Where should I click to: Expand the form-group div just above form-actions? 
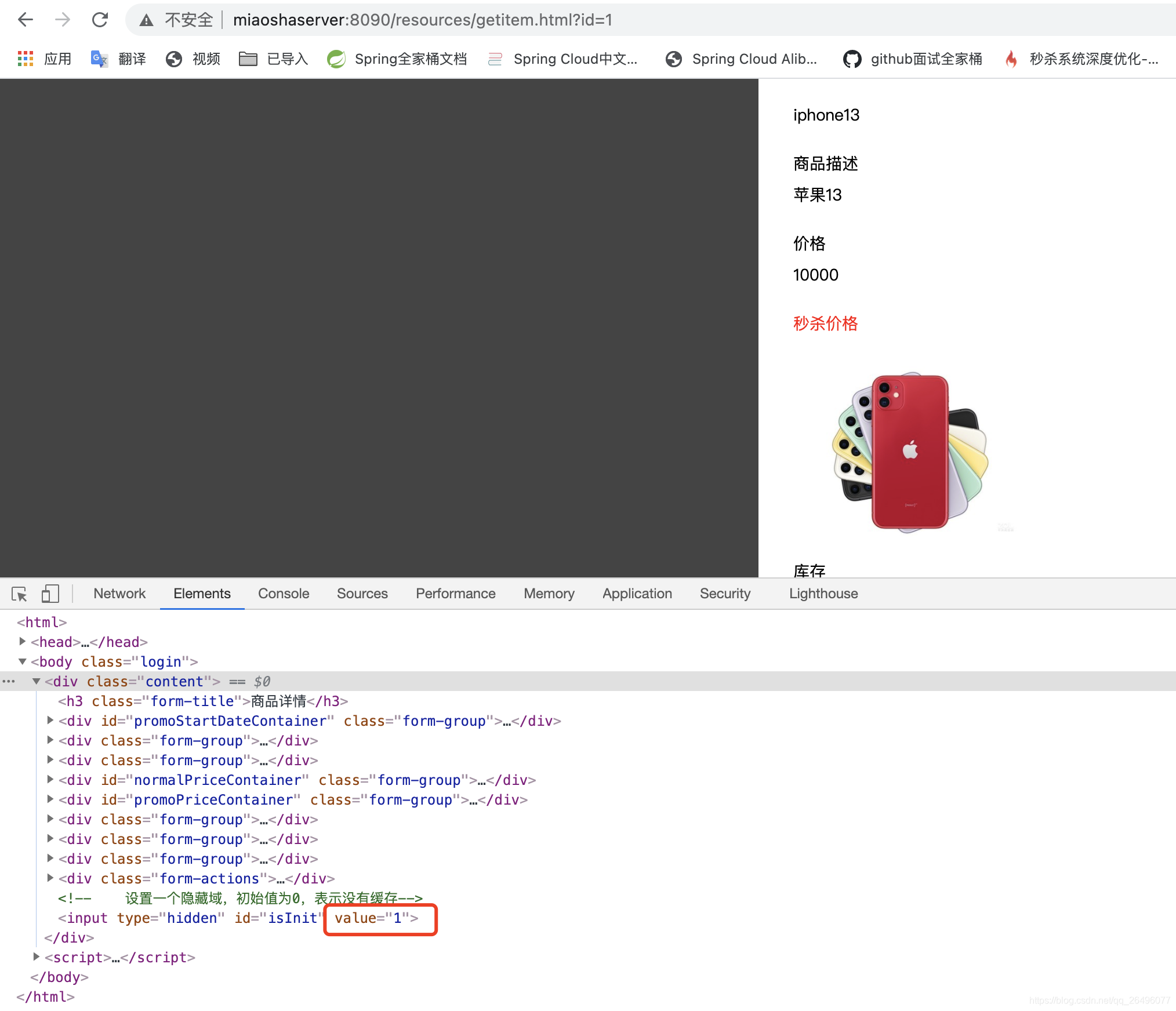coord(50,859)
